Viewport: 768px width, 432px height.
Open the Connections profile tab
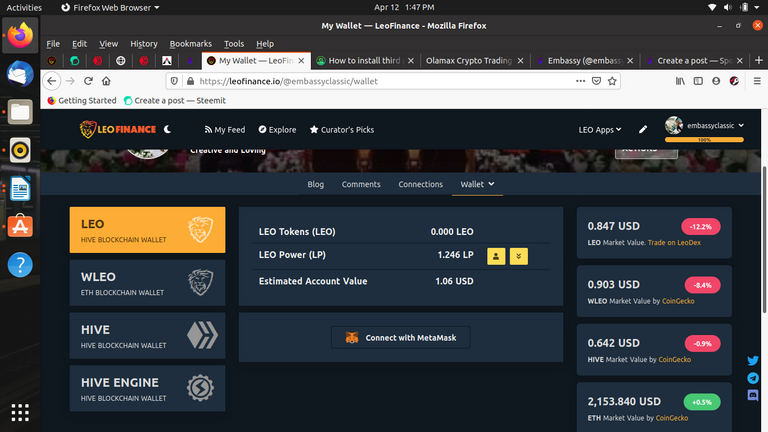click(420, 184)
